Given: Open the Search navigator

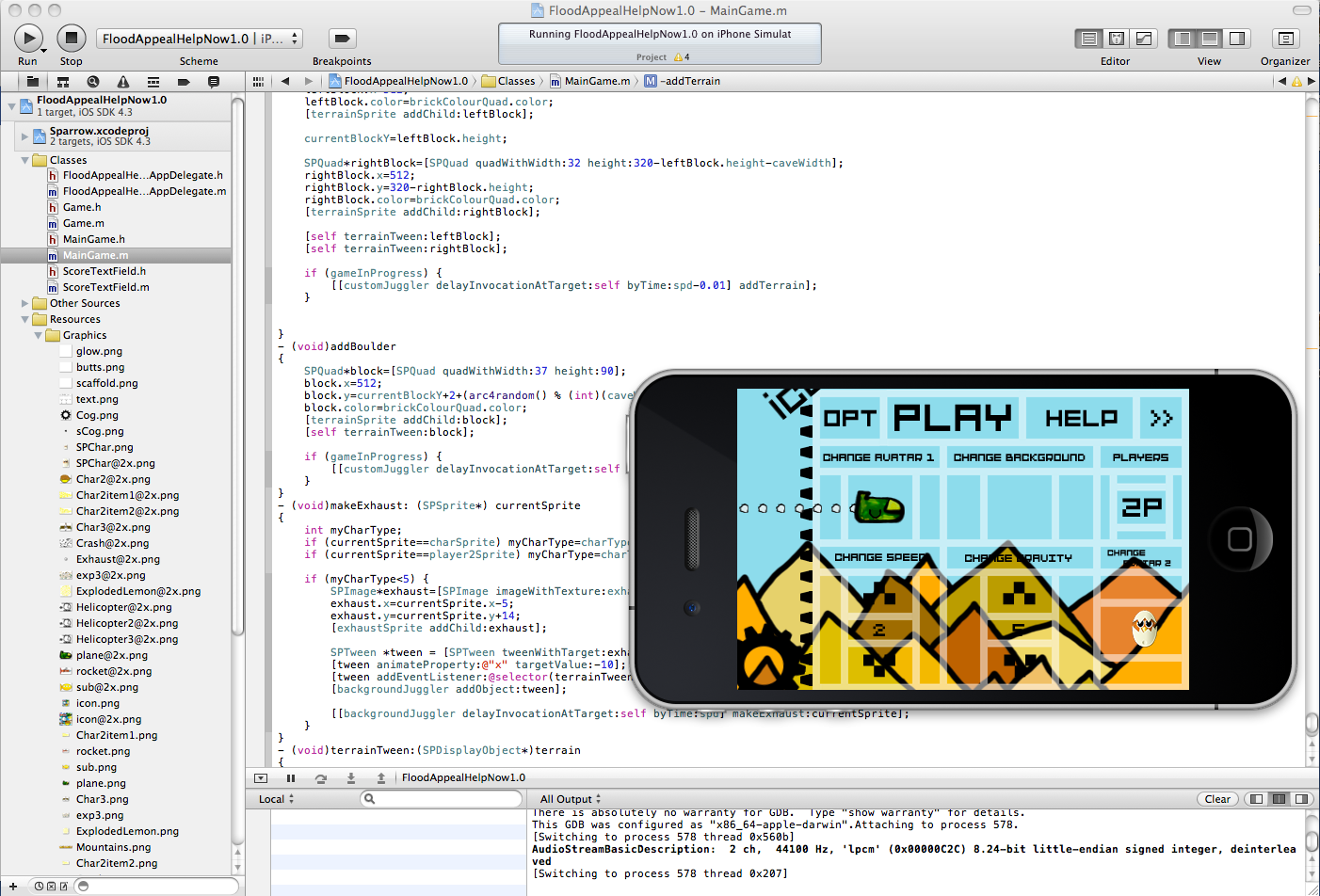Looking at the screenshot, I should pos(93,81).
